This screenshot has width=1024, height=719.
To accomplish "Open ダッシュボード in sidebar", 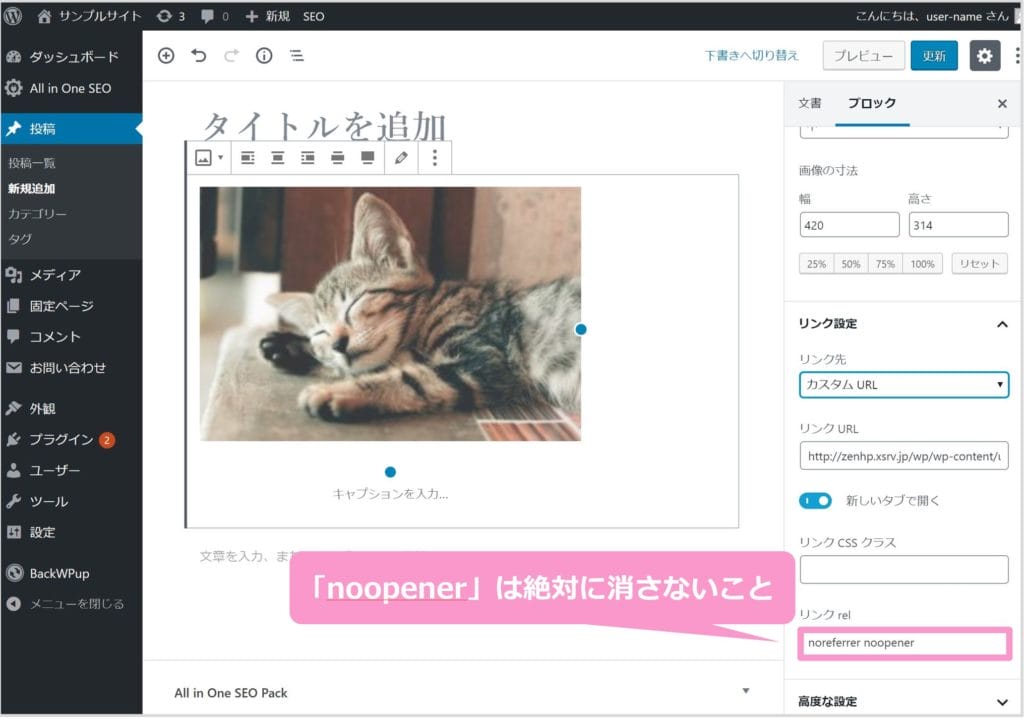I will point(71,57).
